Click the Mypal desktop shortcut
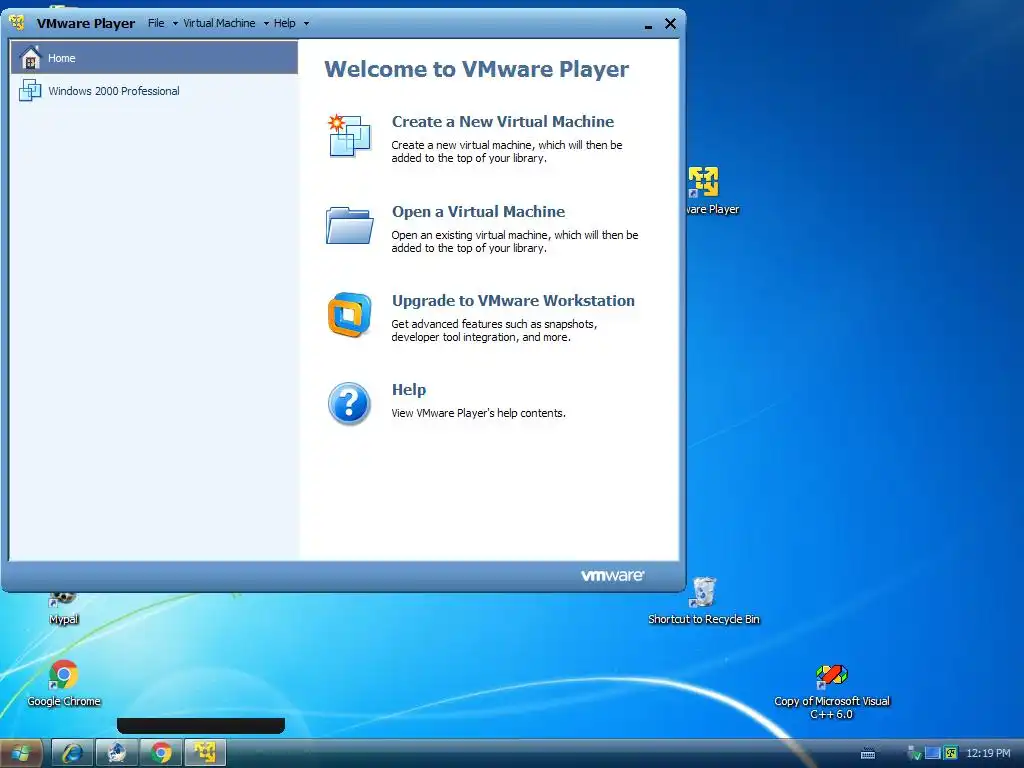The image size is (1024, 768). 63,606
